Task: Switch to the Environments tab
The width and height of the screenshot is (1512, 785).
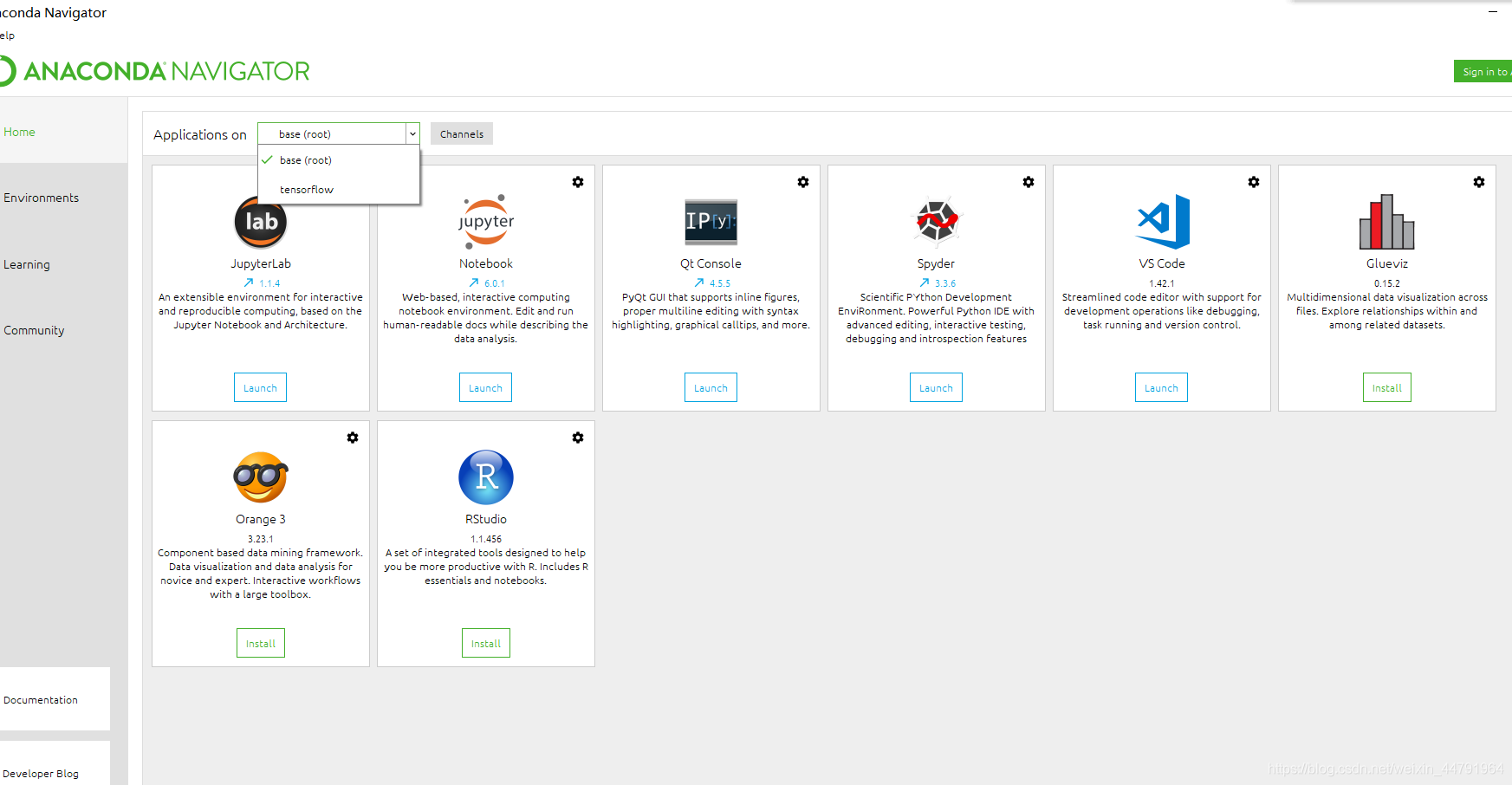Action: (63, 198)
